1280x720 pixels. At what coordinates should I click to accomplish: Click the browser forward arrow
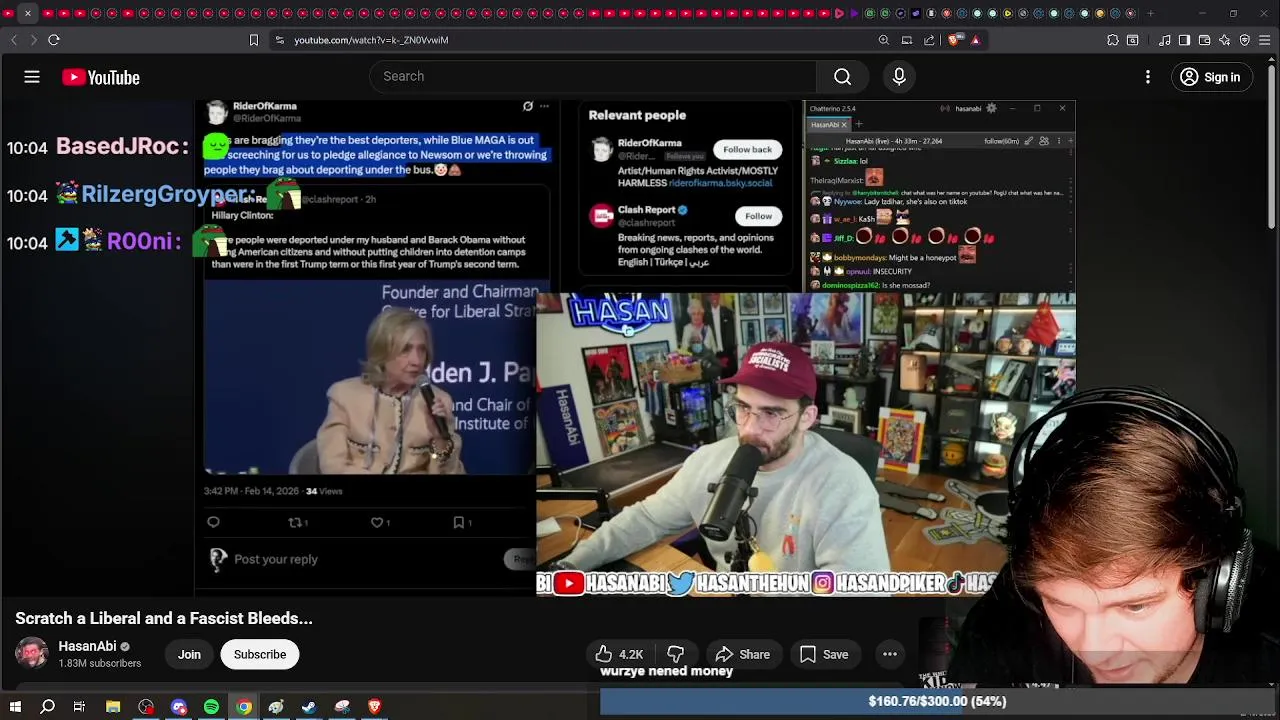tap(33, 40)
